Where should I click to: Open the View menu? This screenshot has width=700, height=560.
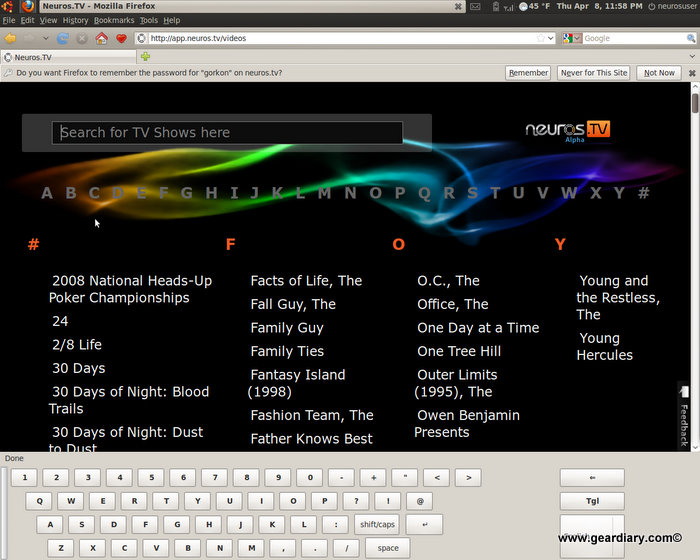coord(48,20)
